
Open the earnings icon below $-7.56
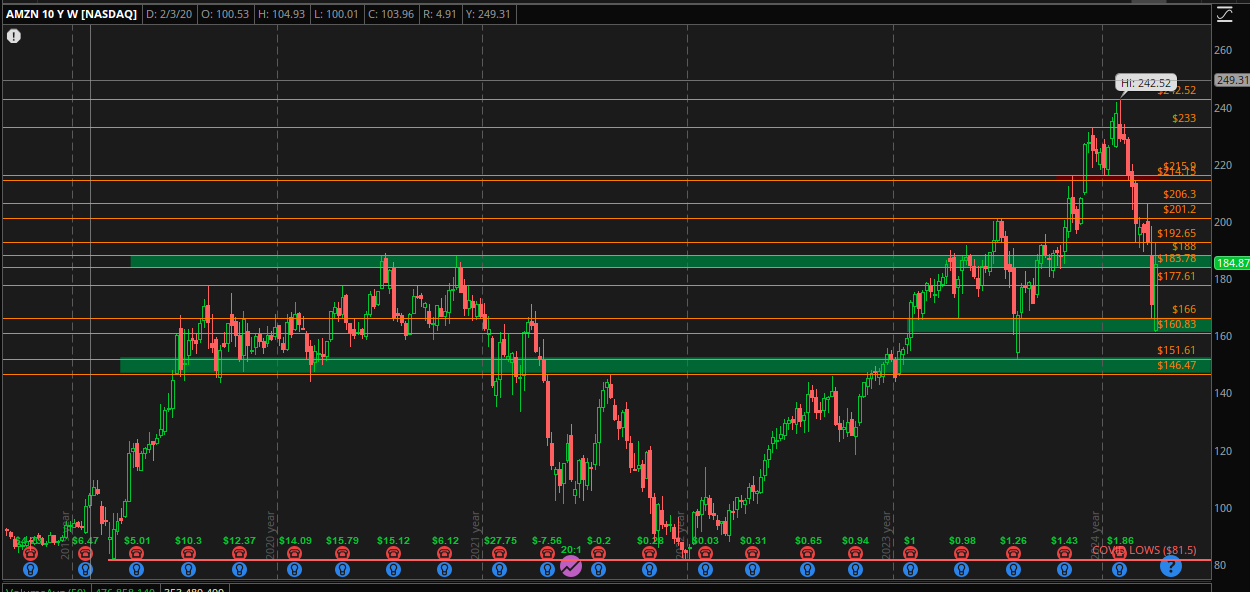coord(547,553)
